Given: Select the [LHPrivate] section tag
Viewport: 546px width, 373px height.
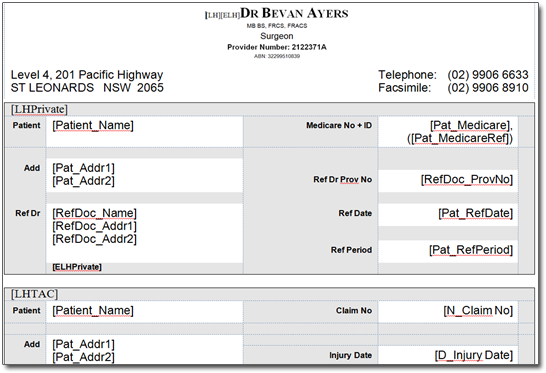Looking at the screenshot, I should (x=39, y=109).
